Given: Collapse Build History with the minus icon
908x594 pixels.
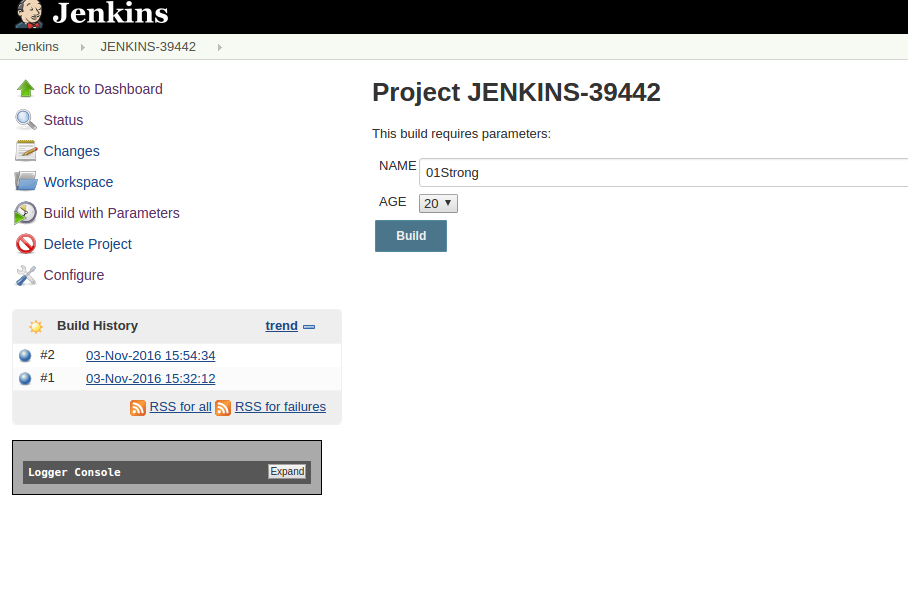Looking at the screenshot, I should click(309, 327).
